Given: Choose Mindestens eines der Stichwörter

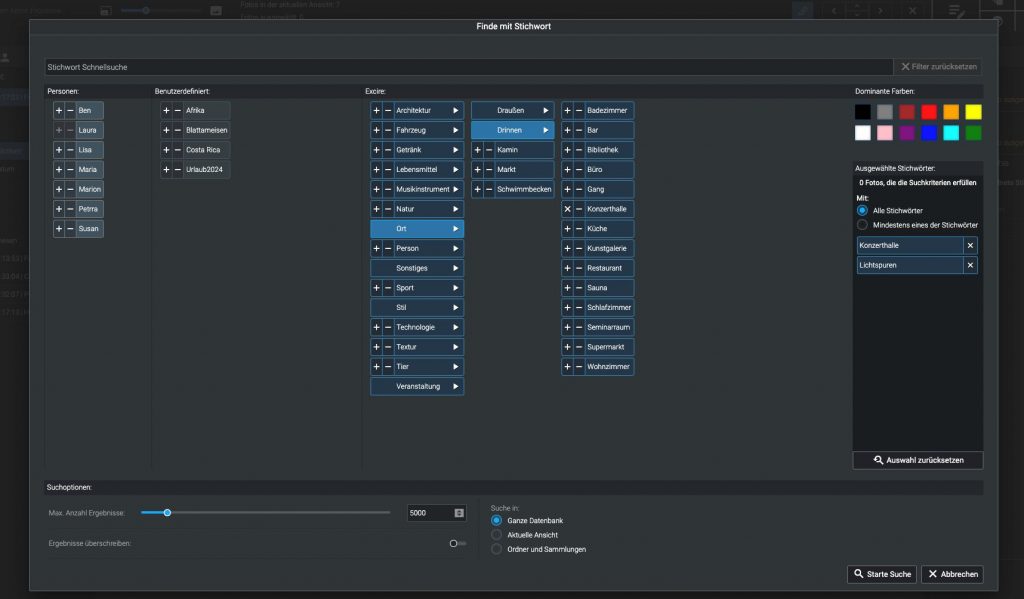Looking at the screenshot, I should [x=862, y=224].
